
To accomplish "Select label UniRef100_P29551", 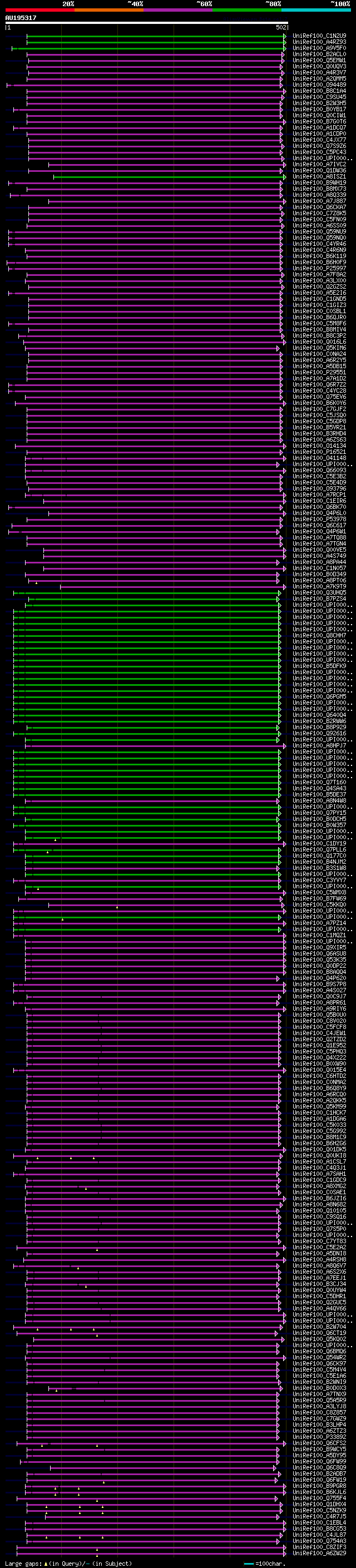I will point(319,373).
